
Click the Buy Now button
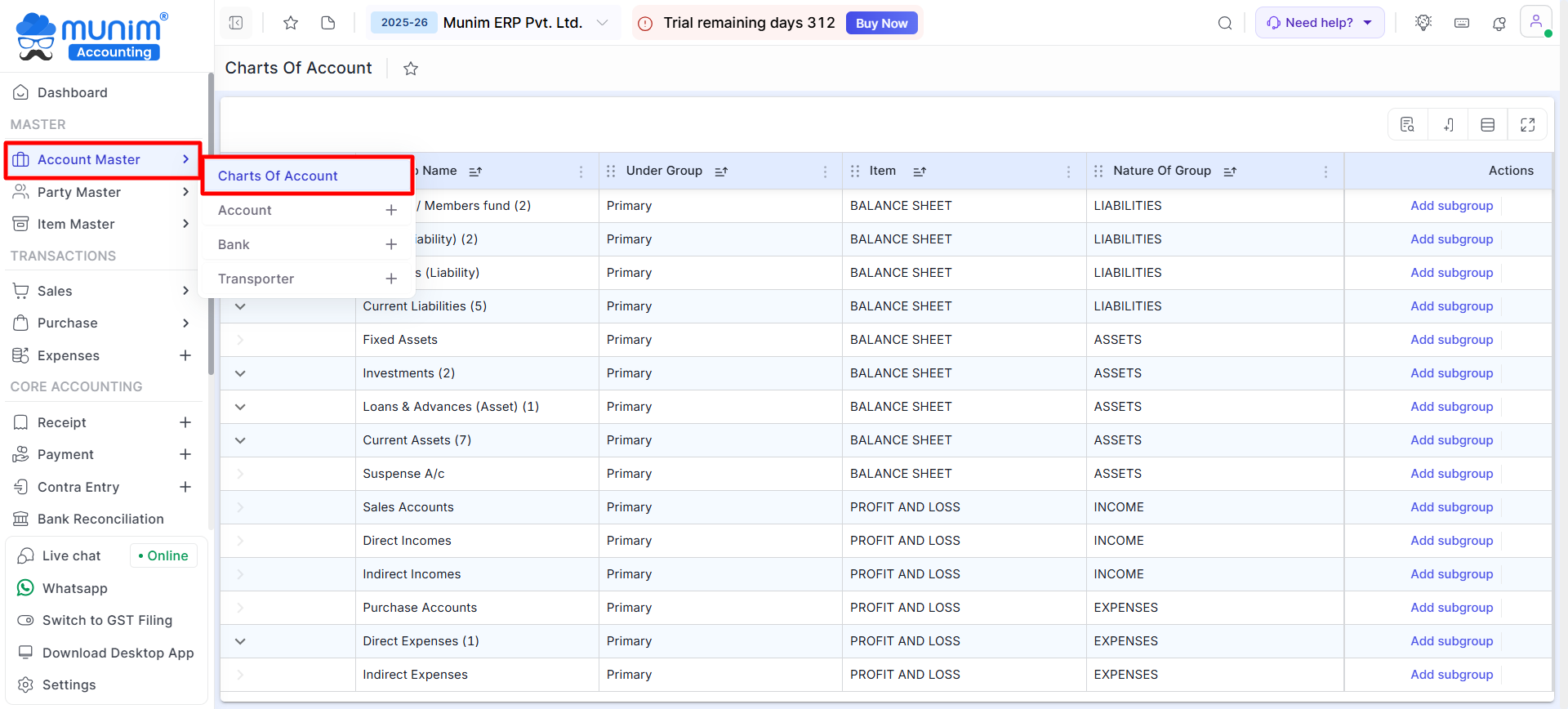pyautogui.click(x=881, y=23)
